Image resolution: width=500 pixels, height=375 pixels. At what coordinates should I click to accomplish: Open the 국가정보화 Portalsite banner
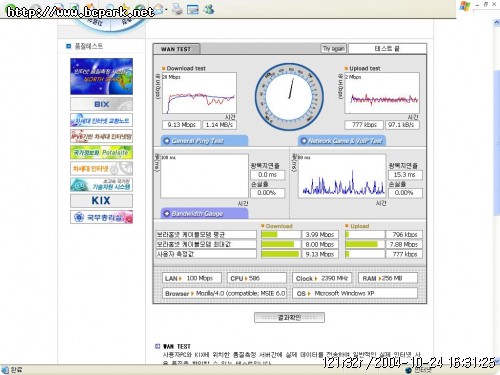coord(101,152)
